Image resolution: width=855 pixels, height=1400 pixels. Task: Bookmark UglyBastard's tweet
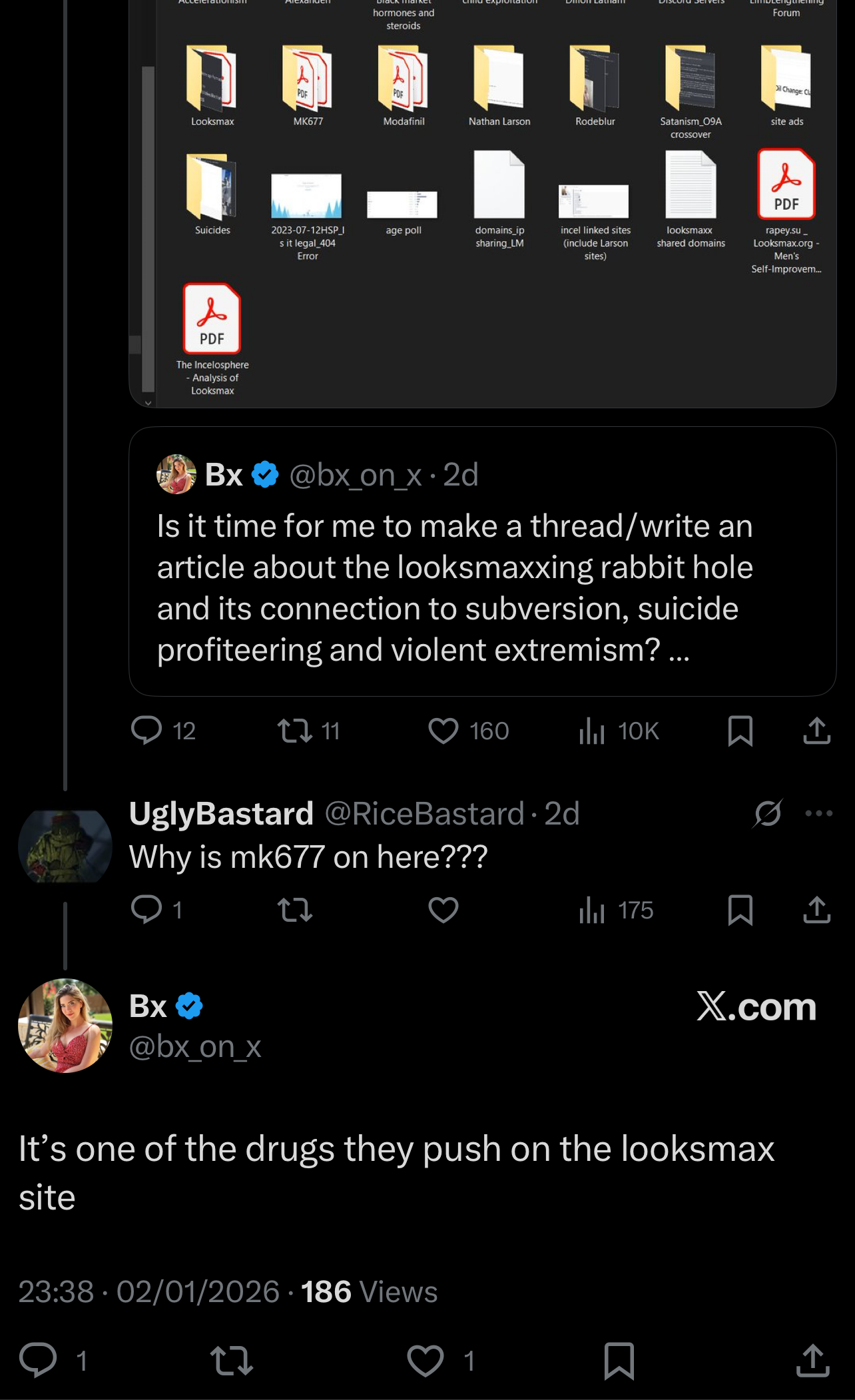click(740, 910)
